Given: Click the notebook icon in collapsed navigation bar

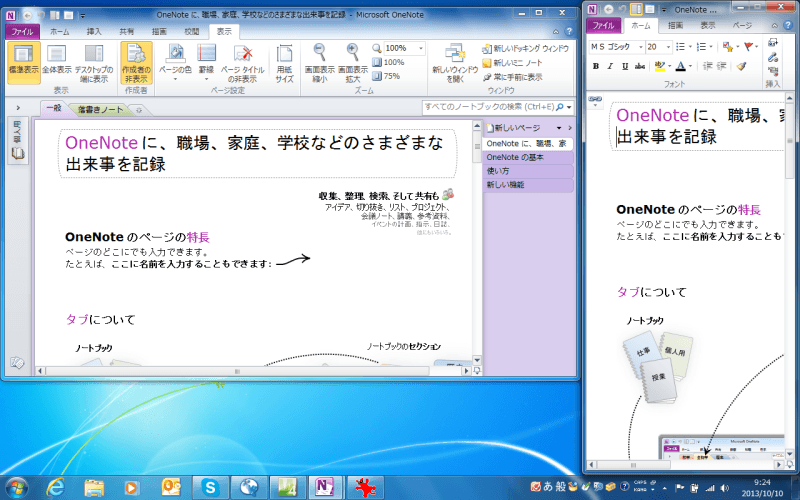Looking at the screenshot, I should 18,153.
